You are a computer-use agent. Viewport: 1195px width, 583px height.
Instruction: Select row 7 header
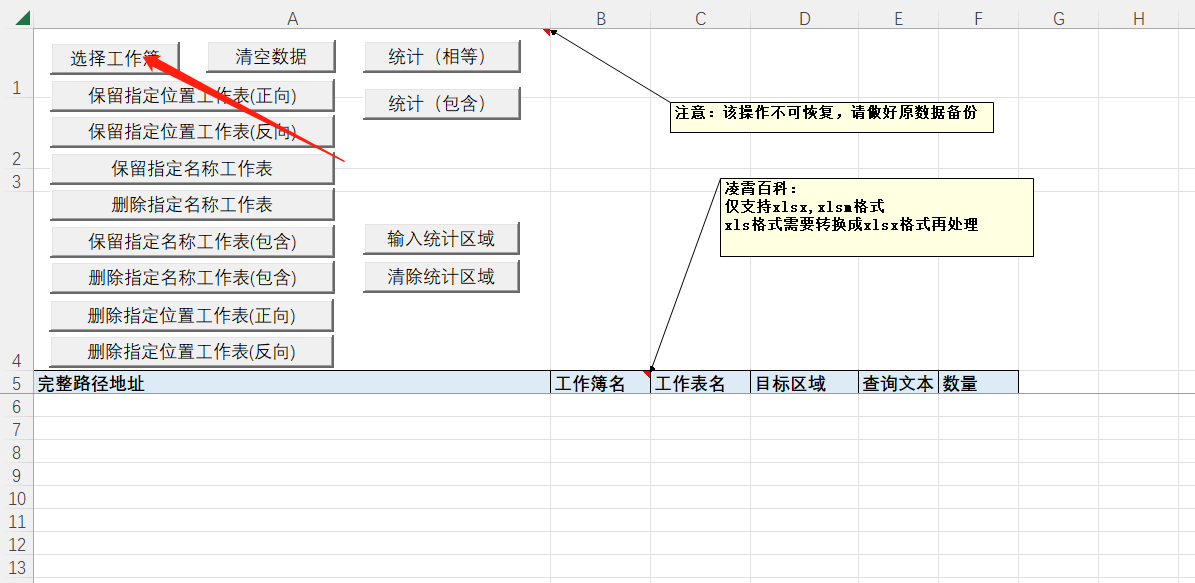tap(17, 429)
